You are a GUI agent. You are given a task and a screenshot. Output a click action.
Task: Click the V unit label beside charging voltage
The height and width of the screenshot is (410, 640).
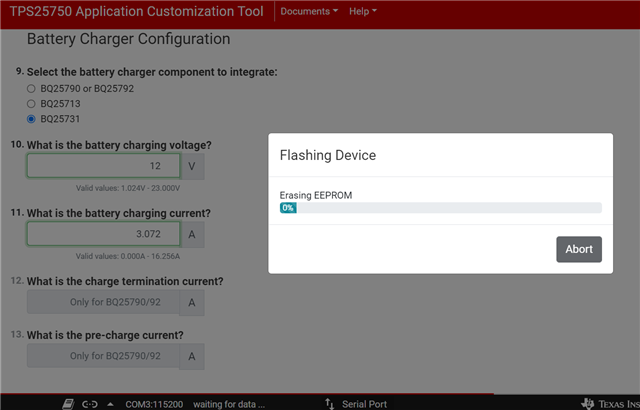coord(192,166)
